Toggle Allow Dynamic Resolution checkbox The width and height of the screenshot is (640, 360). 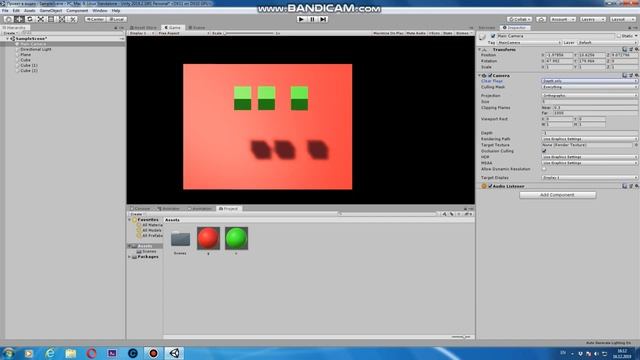[x=544, y=169]
